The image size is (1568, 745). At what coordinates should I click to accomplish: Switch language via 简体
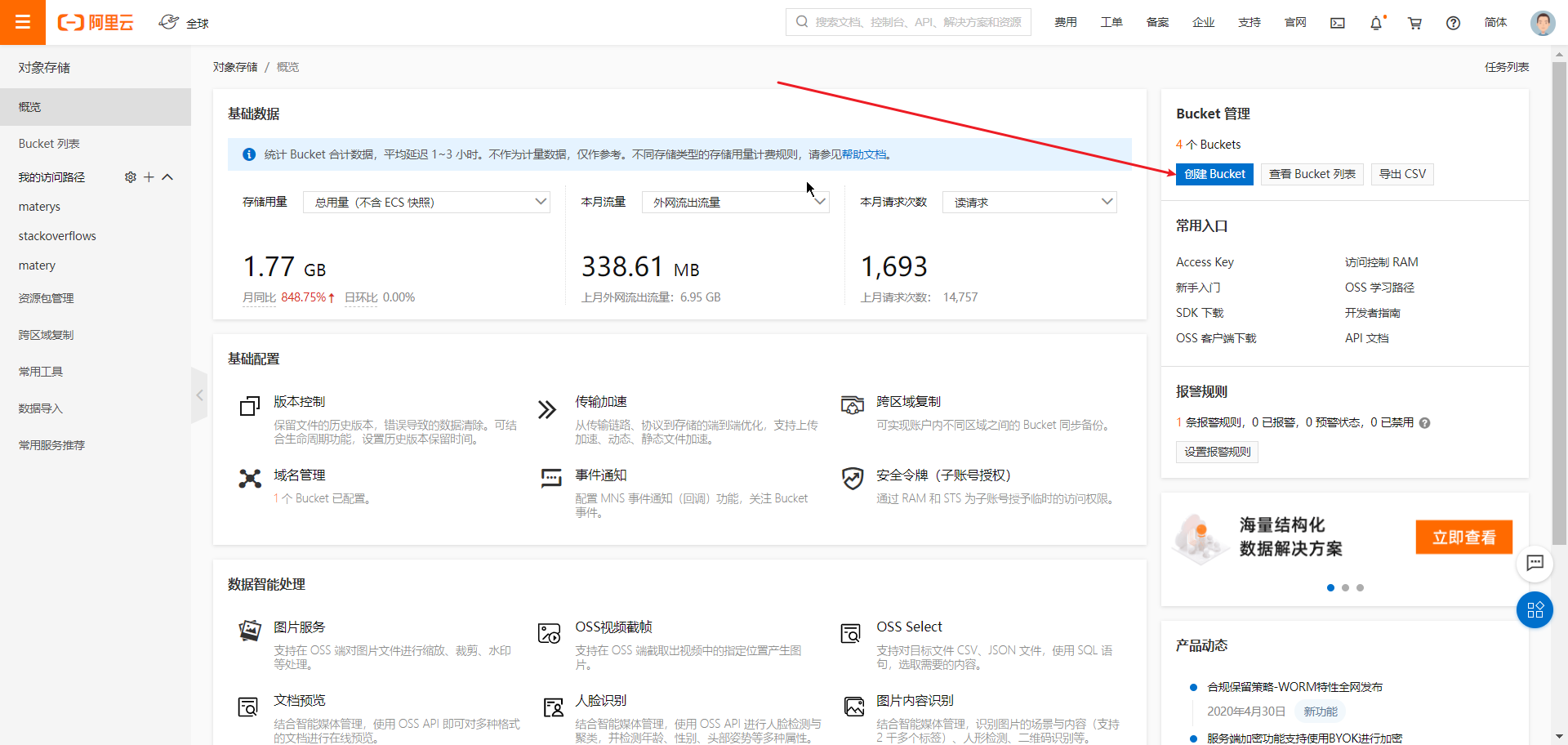pyautogui.click(x=1495, y=23)
